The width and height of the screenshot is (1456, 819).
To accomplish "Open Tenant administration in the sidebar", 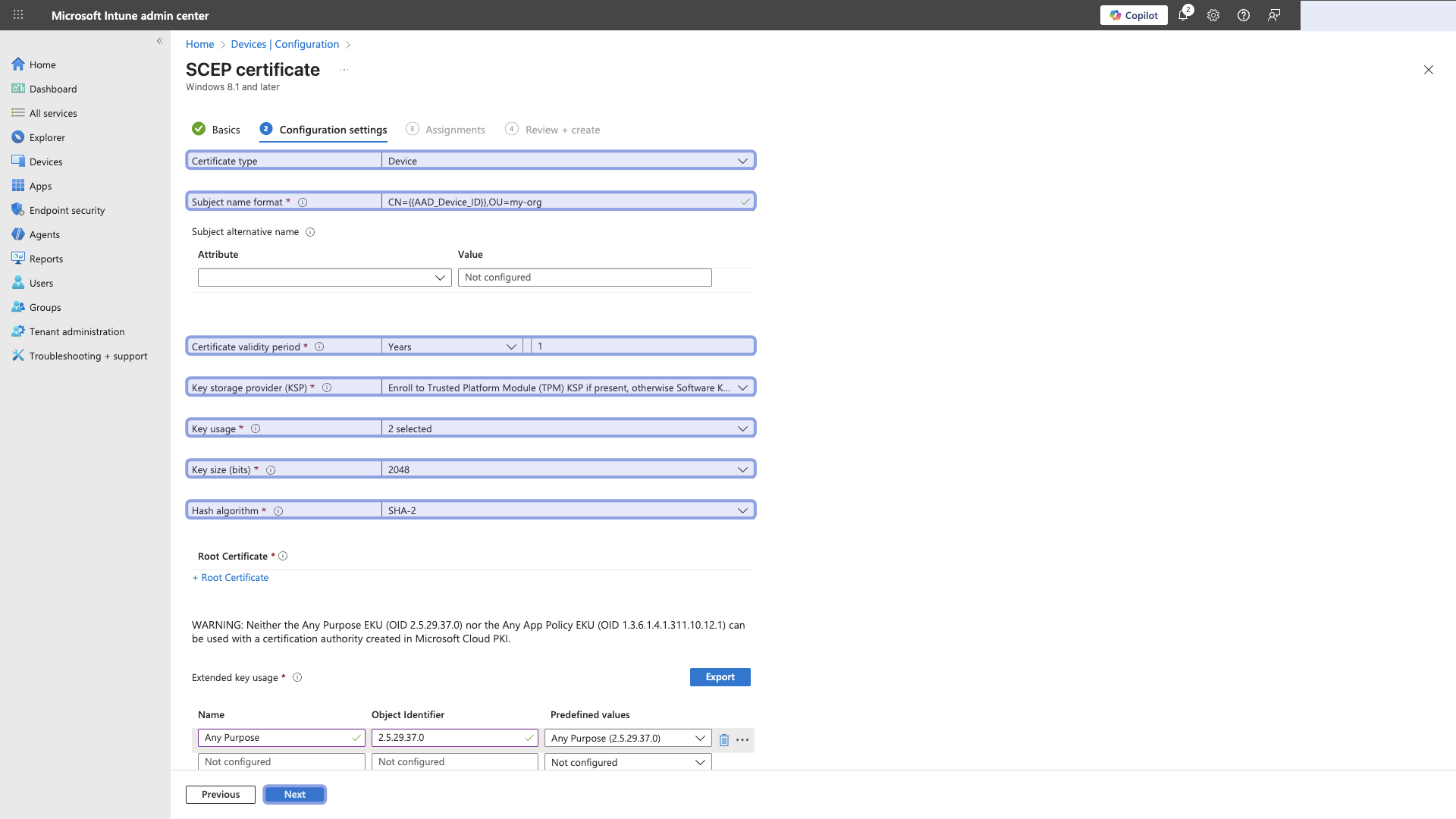I will click(x=77, y=331).
